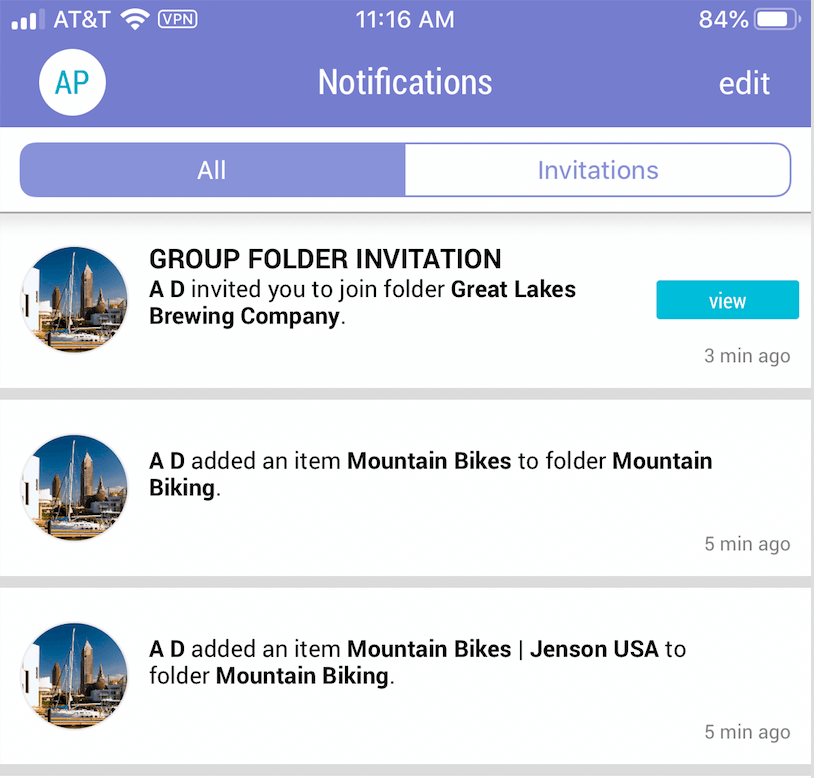Image resolution: width=814 pixels, height=778 pixels.
Task: Tap the bottom notification's sailboat thumbnail
Action: 74,676
